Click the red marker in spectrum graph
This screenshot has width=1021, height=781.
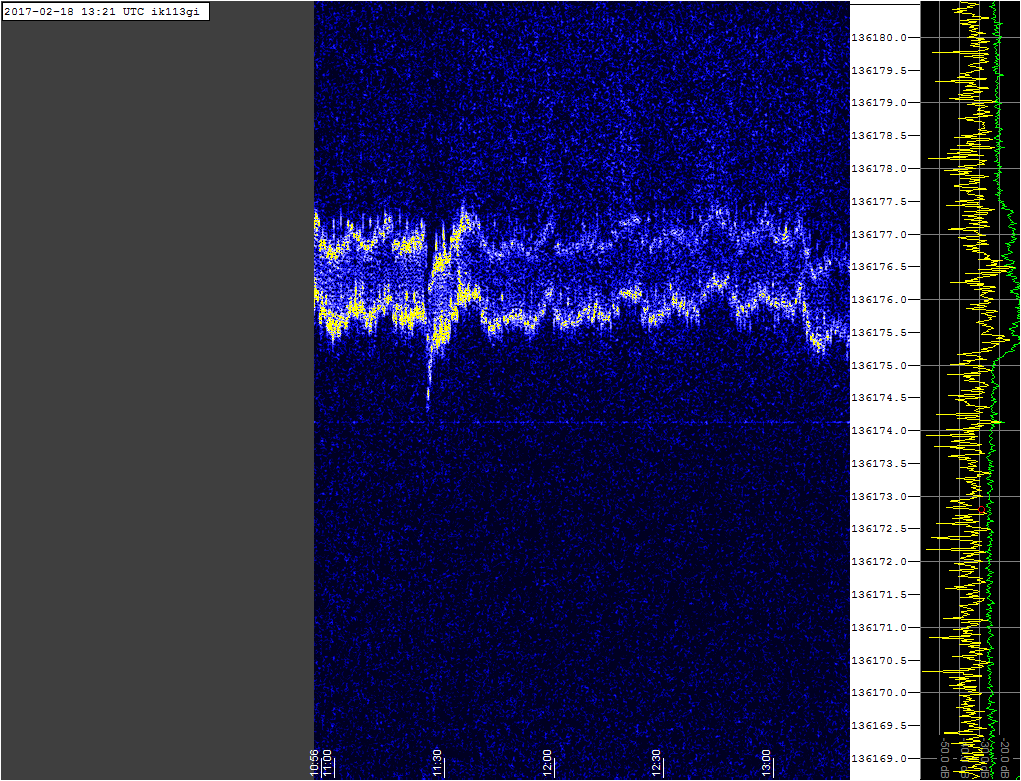pos(982,510)
